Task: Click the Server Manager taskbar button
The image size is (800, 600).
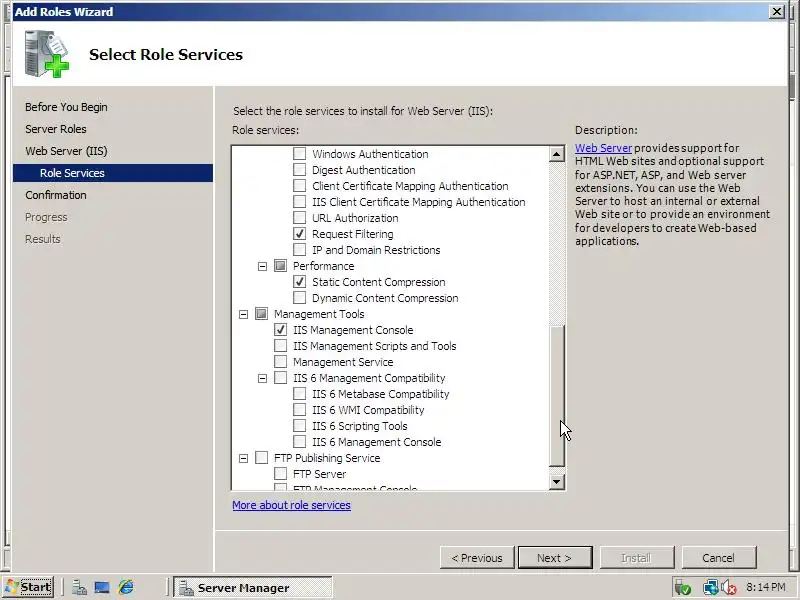Action: pyautogui.click(x=253, y=587)
